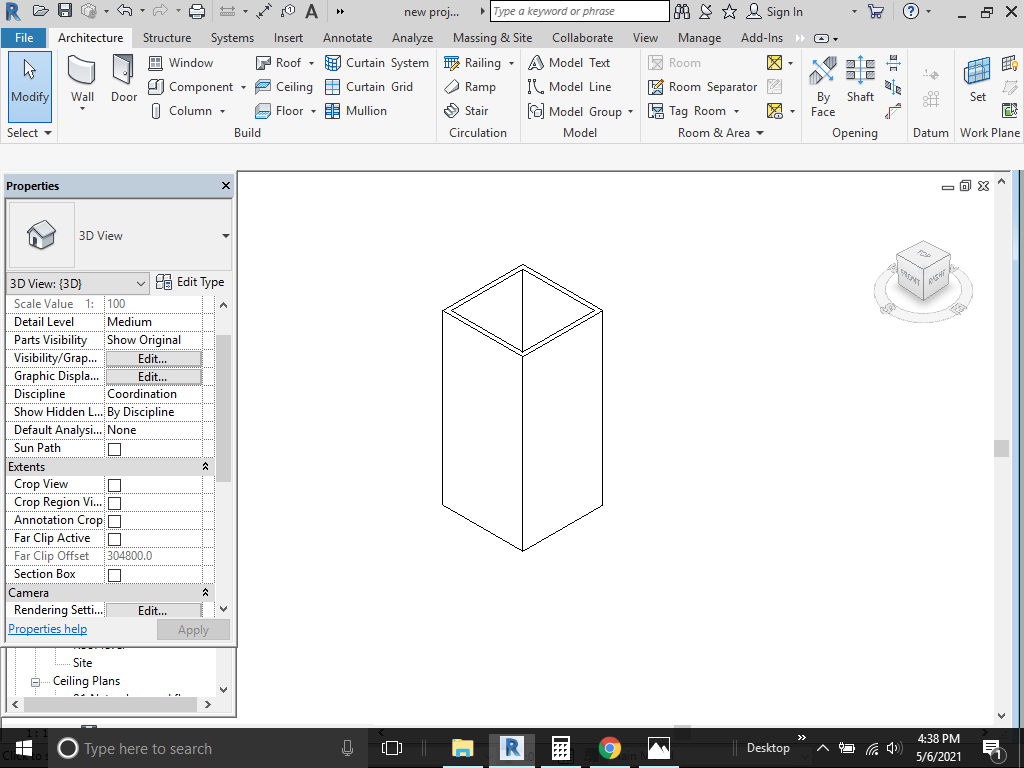Open the Railing dropdown arrow

pyautogui.click(x=511, y=63)
